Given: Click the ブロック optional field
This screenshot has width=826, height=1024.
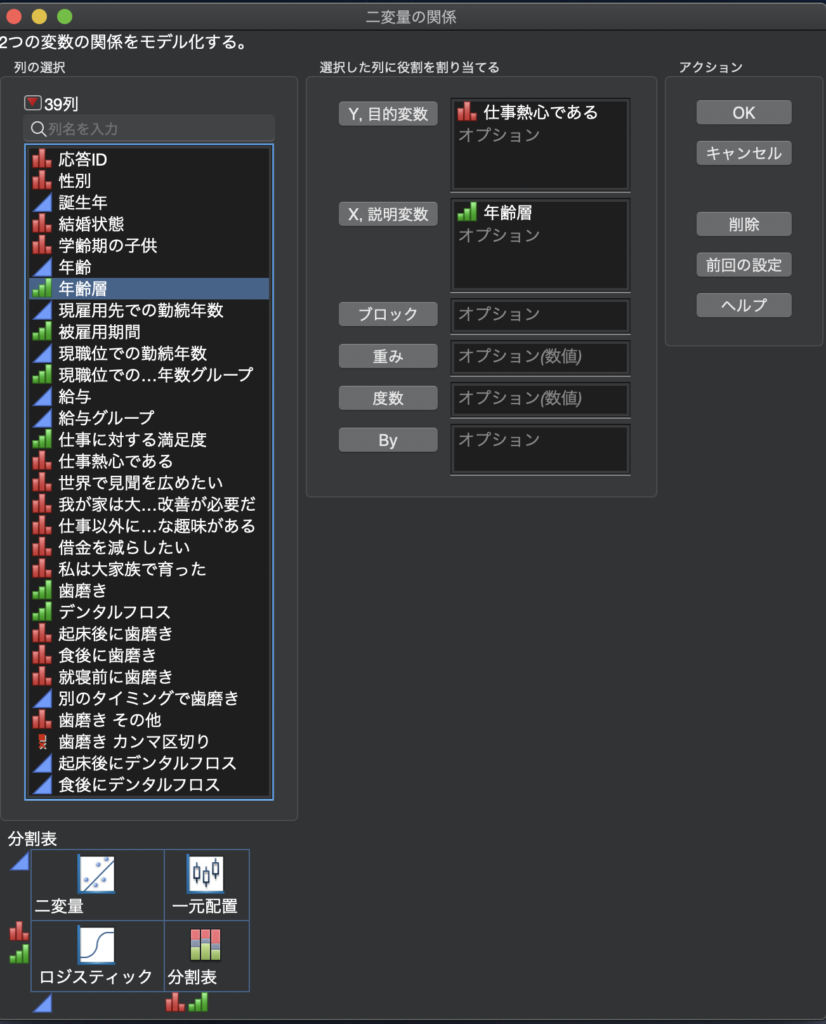Looking at the screenshot, I should coord(540,315).
